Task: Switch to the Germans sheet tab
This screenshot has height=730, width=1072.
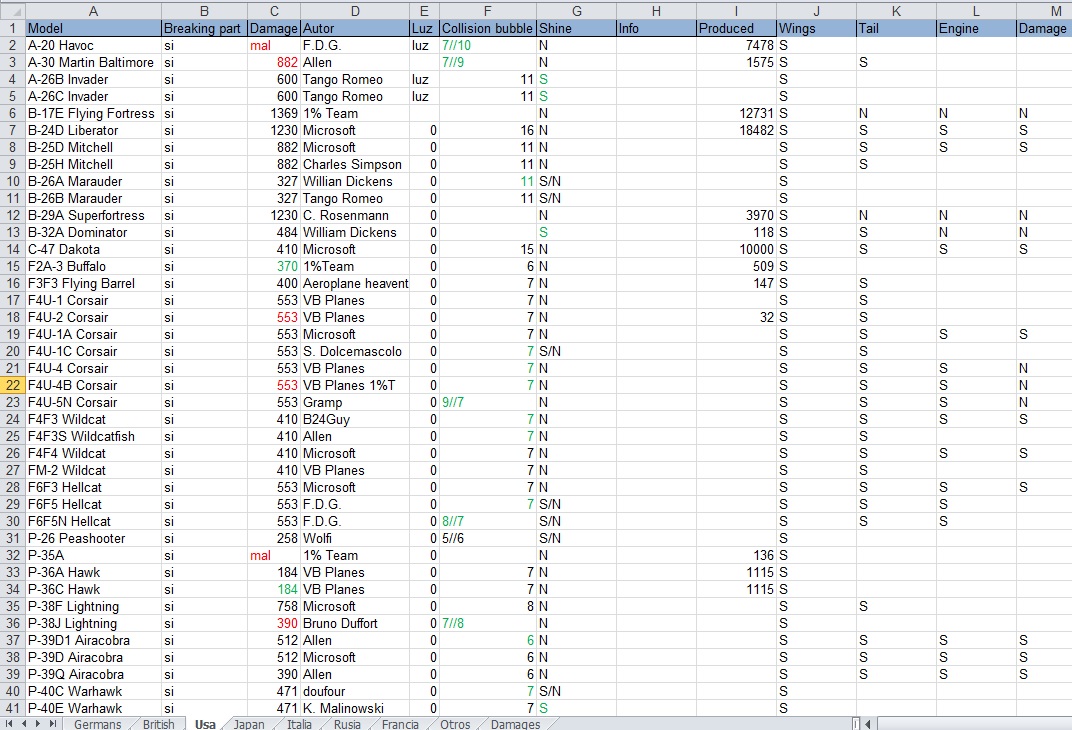Action: [x=97, y=724]
